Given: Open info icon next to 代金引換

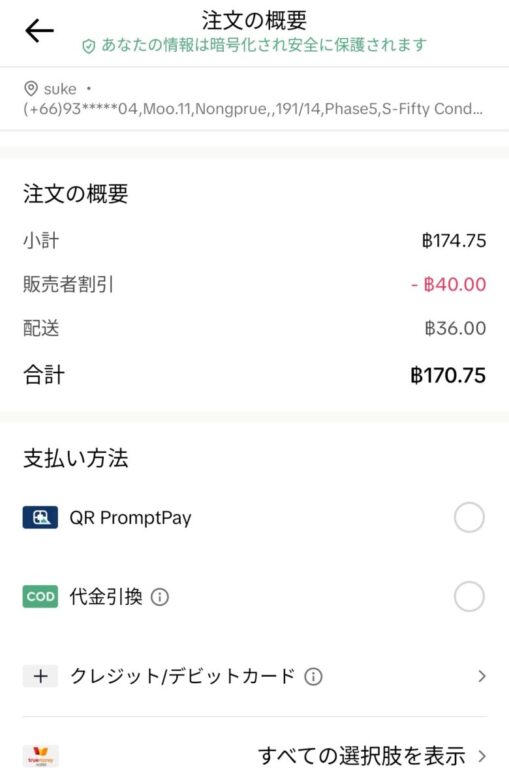Looking at the screenshot, I should 160,597.
